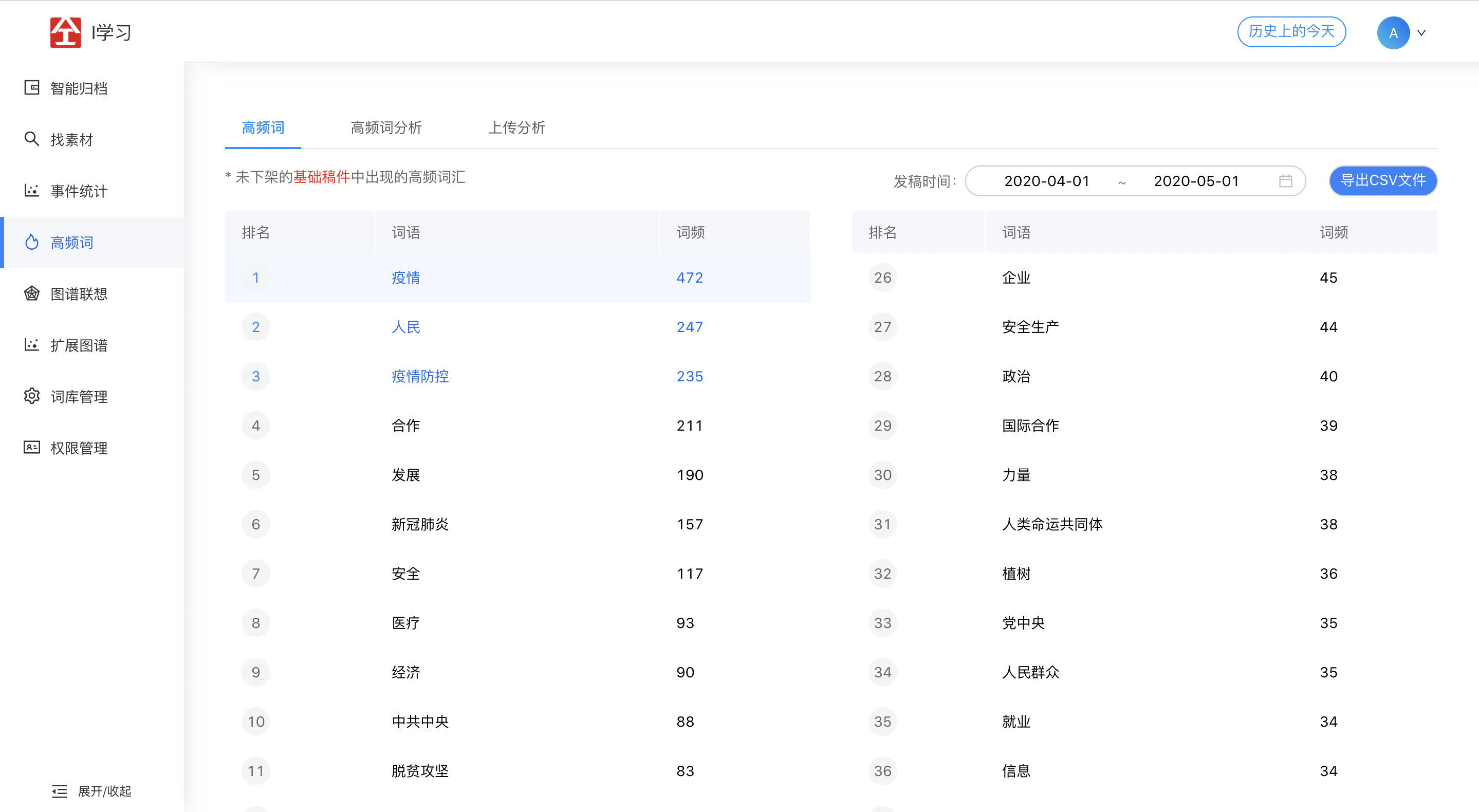Click the end date 2020-05-01 field
1479x812 pixels.
(x=1196, y=181)
